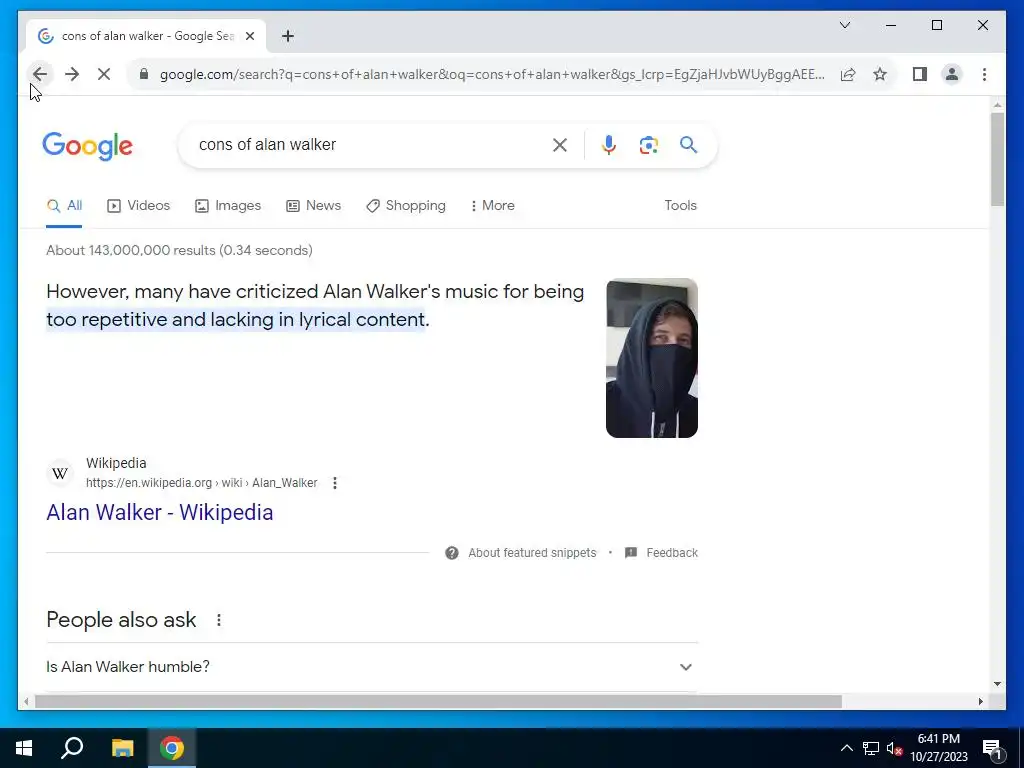Start a voice search with the microphone

pos(609,145)
